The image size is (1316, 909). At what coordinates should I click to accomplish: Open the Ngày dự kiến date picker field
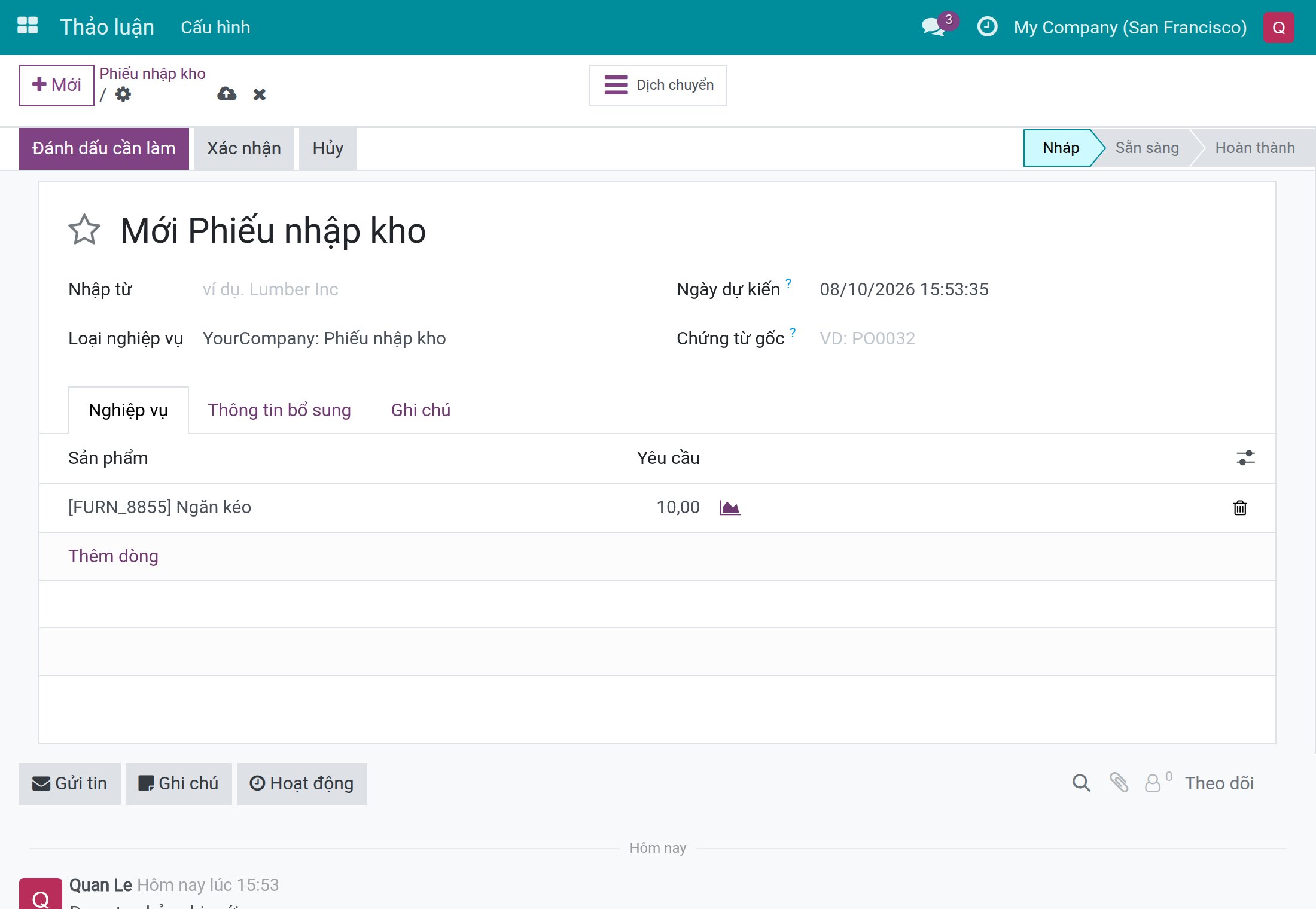1033,289
